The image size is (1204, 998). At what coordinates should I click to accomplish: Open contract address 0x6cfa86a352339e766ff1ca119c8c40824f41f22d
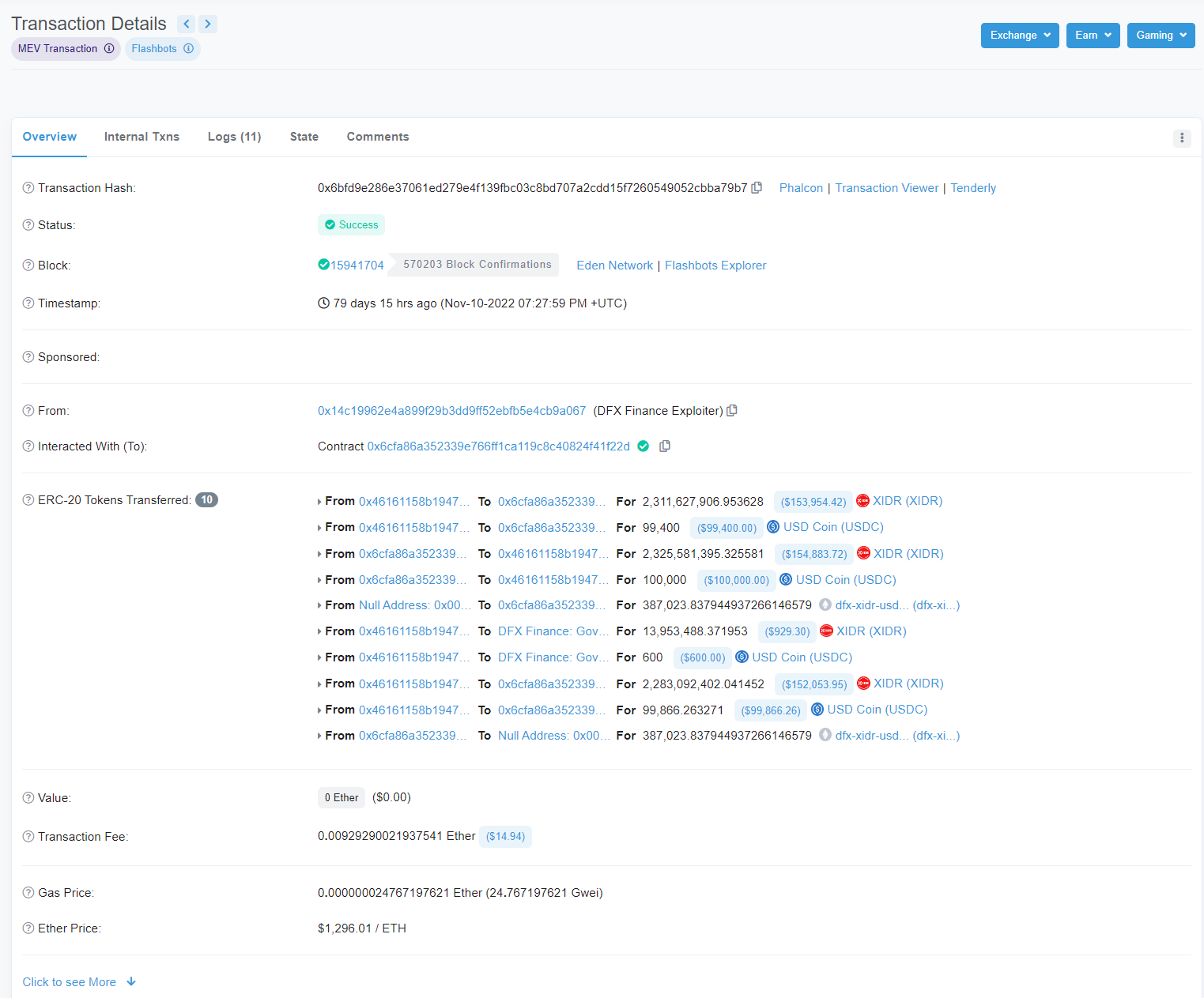click(x=499, y=446)
